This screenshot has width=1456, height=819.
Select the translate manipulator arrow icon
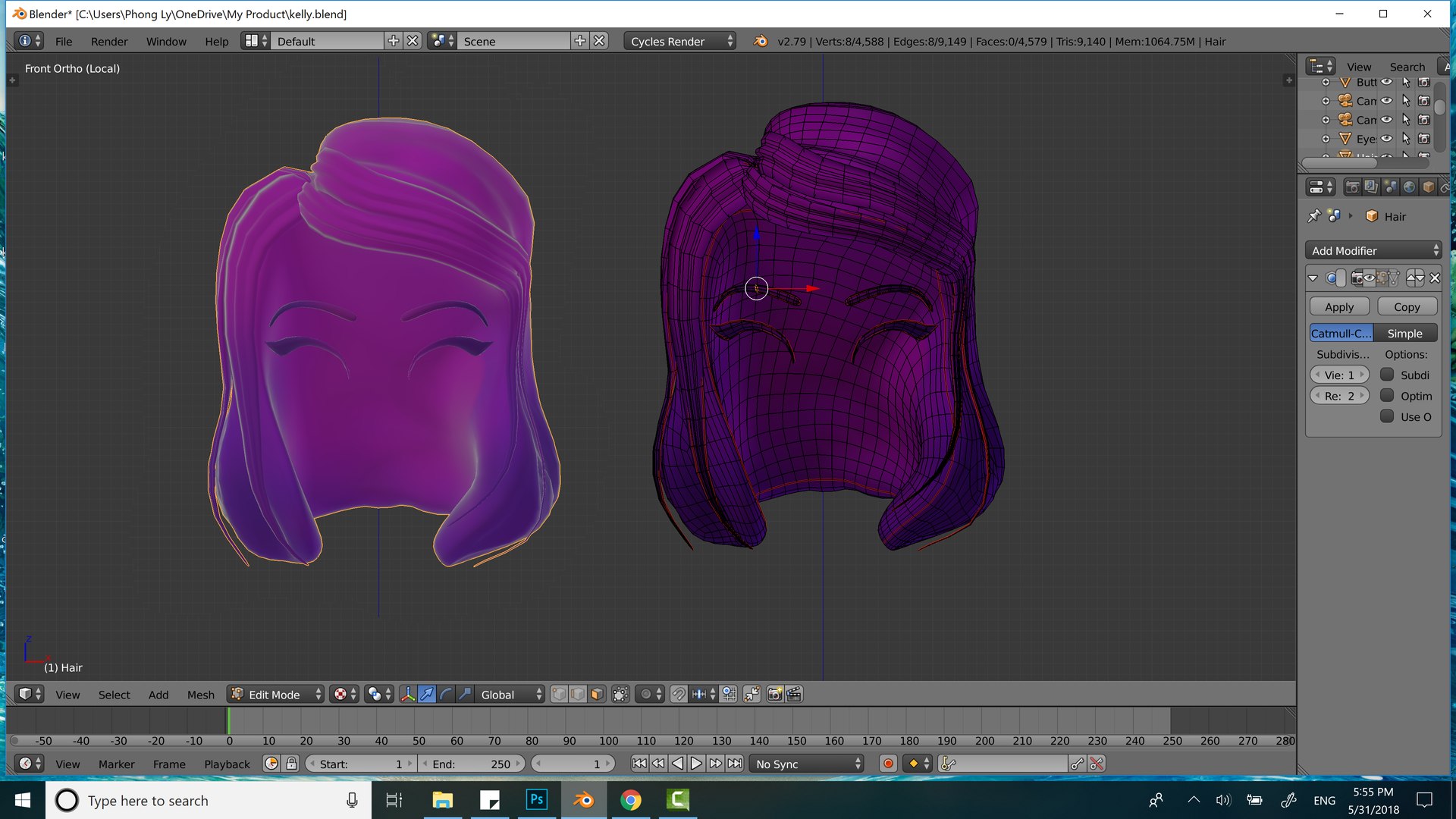[x=427, y=695]
